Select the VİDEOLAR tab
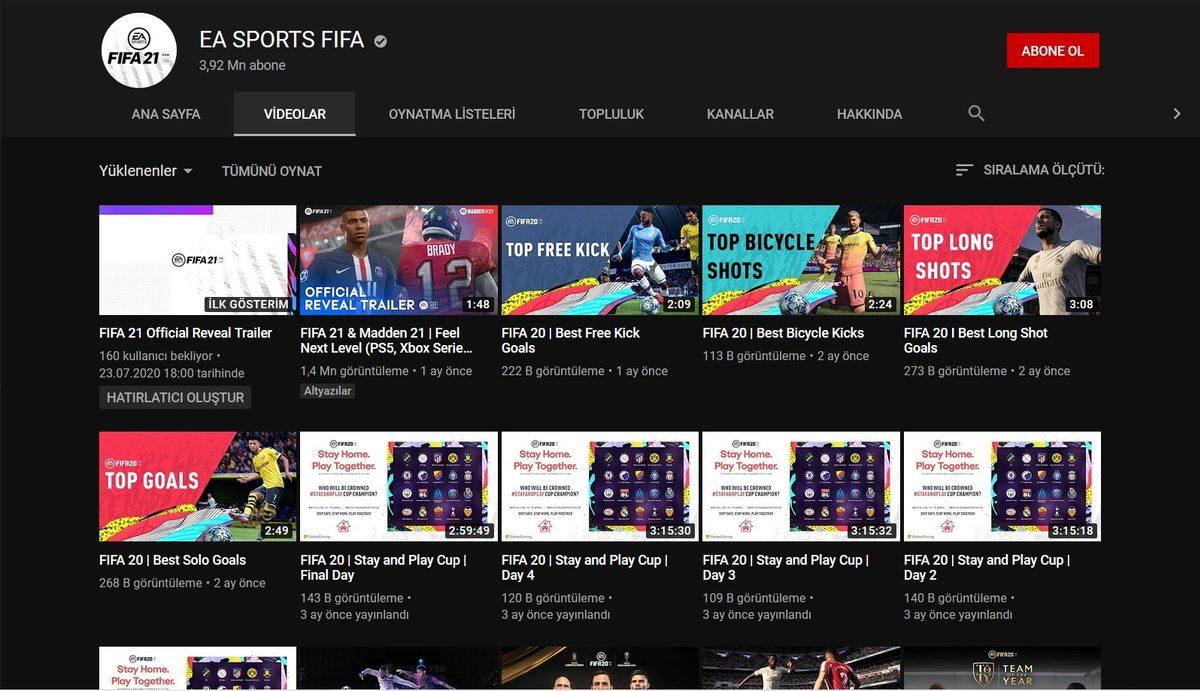Viewport: 1200px width, 691px height. [294, 114]
